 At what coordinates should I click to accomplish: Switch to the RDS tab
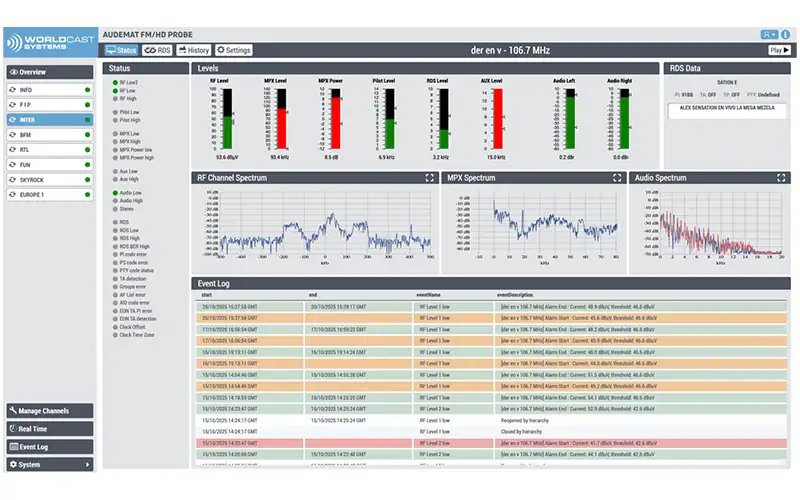[x=157, y=50]
